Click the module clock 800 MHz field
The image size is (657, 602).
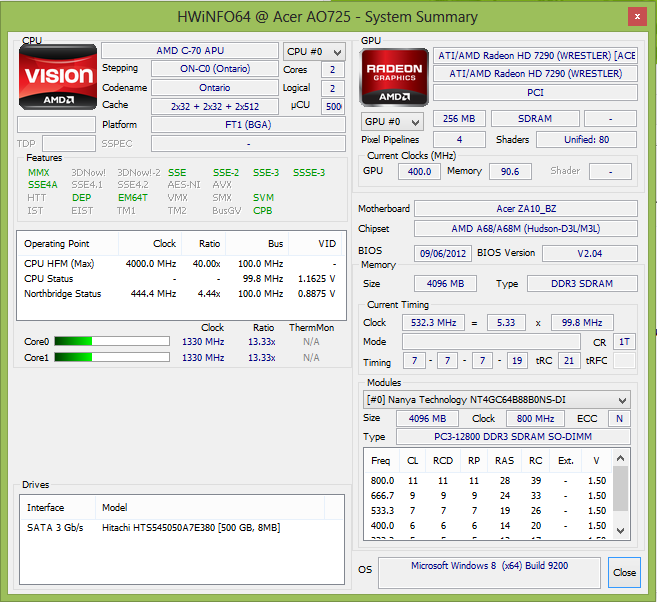coord(535,419)
